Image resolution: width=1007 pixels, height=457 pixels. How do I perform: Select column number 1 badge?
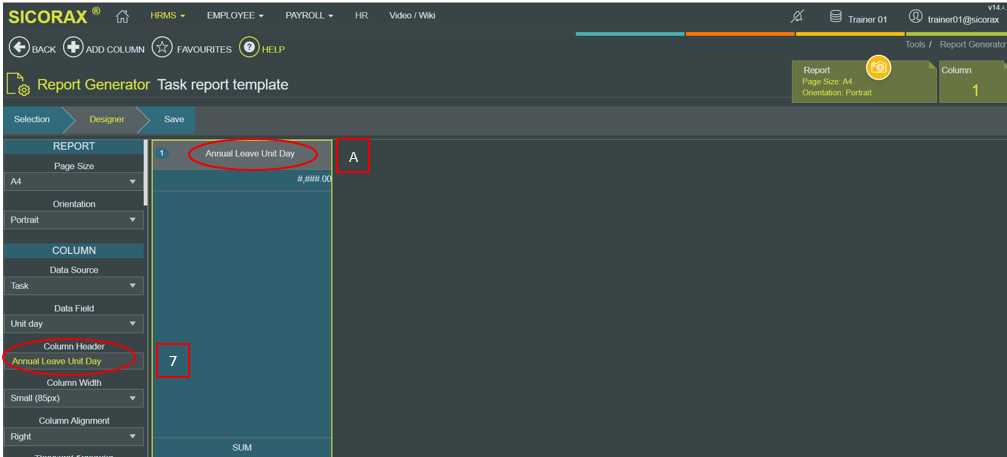click(162, 153)
